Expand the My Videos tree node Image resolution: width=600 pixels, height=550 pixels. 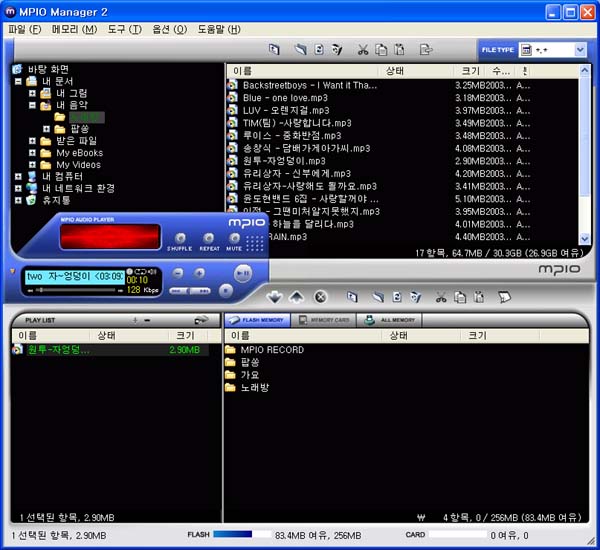[32, 165]
